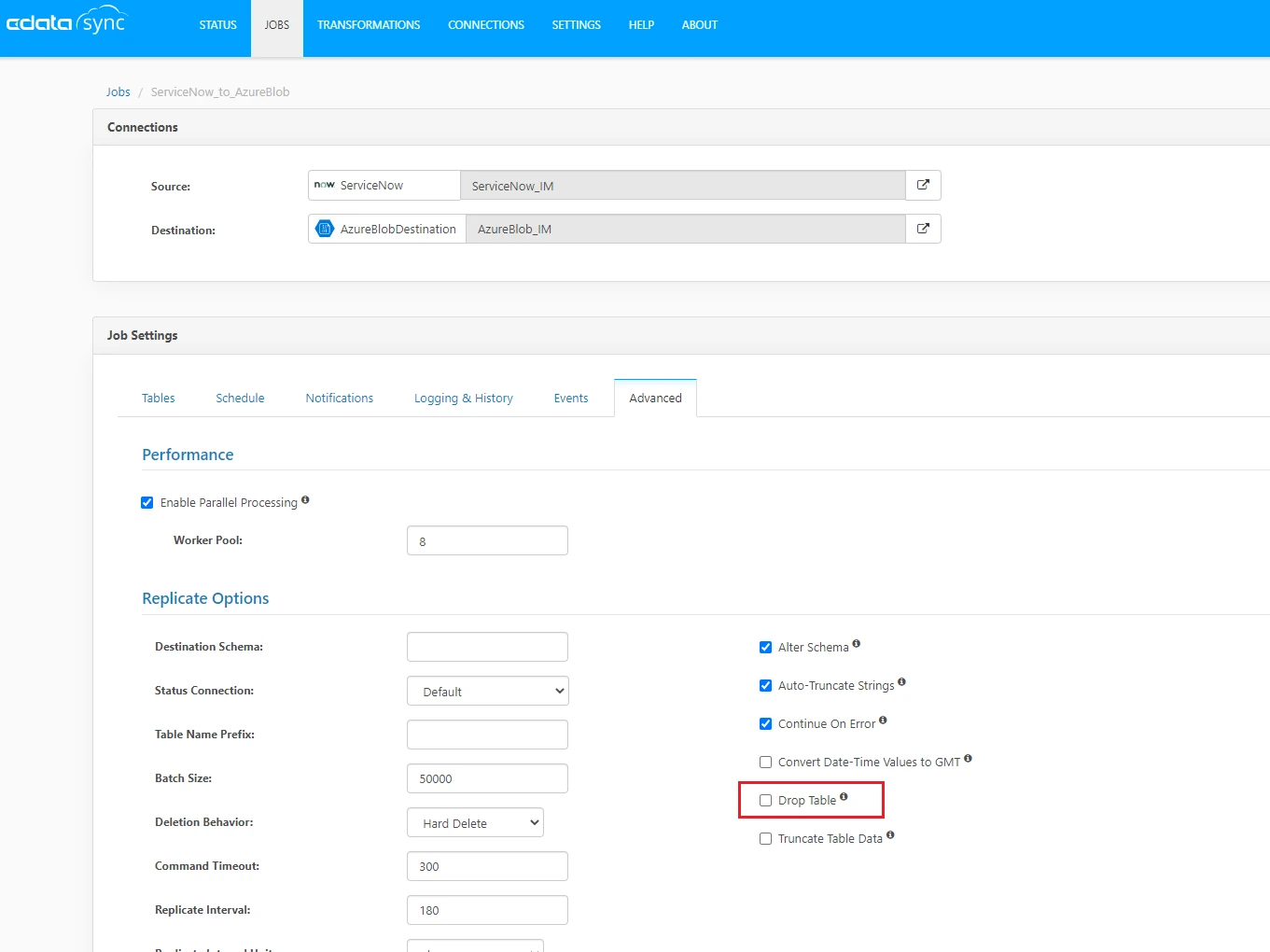
Task: Open the AzureBlob_IM destination connection link icon
Action: click(x=923, y=229)
